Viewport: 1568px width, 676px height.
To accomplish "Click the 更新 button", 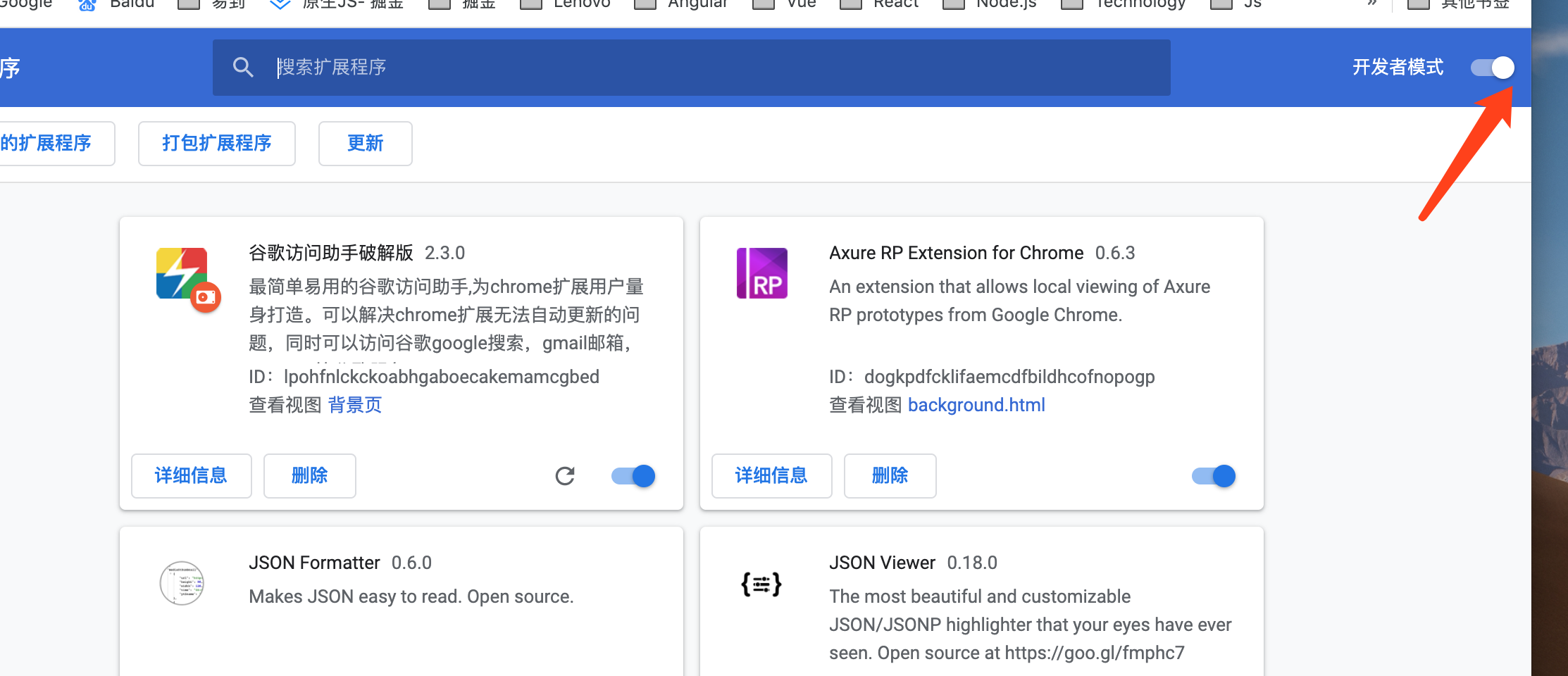I will 366,144.
